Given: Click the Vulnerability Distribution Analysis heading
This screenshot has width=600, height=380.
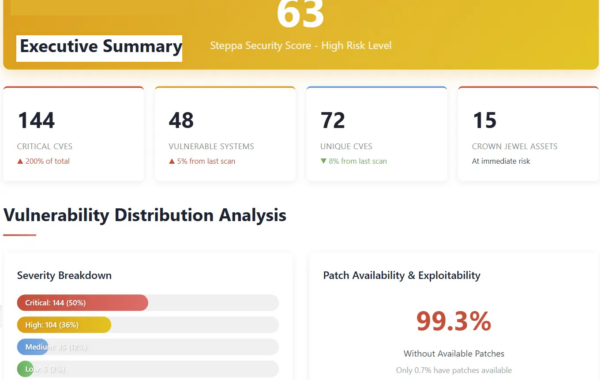Looking at the screenshot, I should (145, 215).
